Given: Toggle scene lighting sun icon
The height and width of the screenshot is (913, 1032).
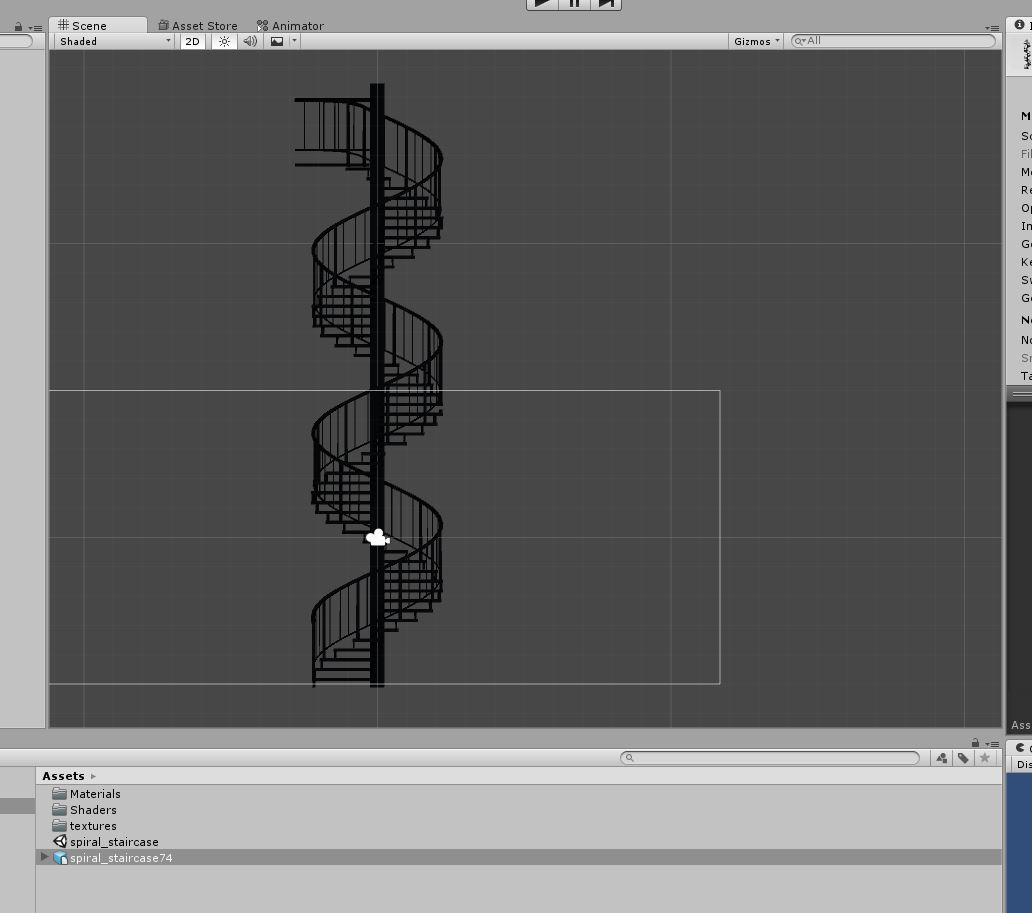Looking at the screenshot, I should [x=224, y=41].
